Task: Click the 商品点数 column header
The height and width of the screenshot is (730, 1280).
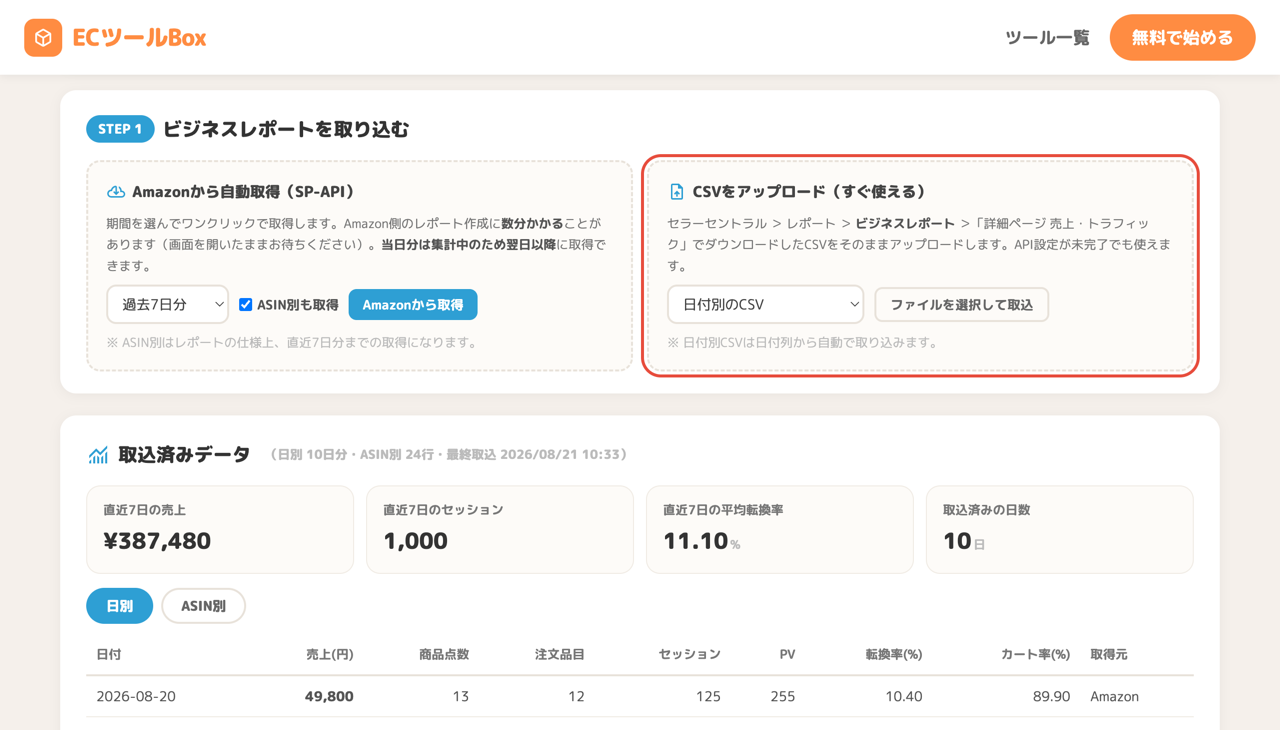Action: tap(444, 654)
